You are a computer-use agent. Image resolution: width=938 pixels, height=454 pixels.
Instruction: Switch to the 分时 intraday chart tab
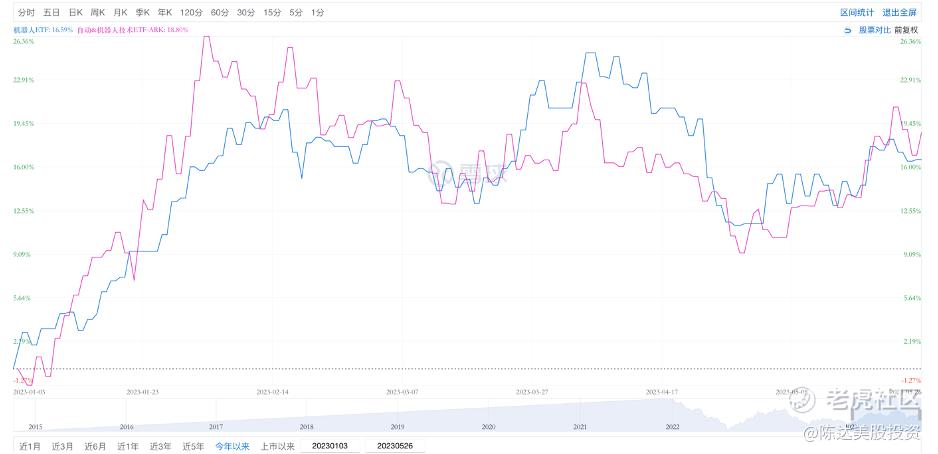click(x=26, y=12)
